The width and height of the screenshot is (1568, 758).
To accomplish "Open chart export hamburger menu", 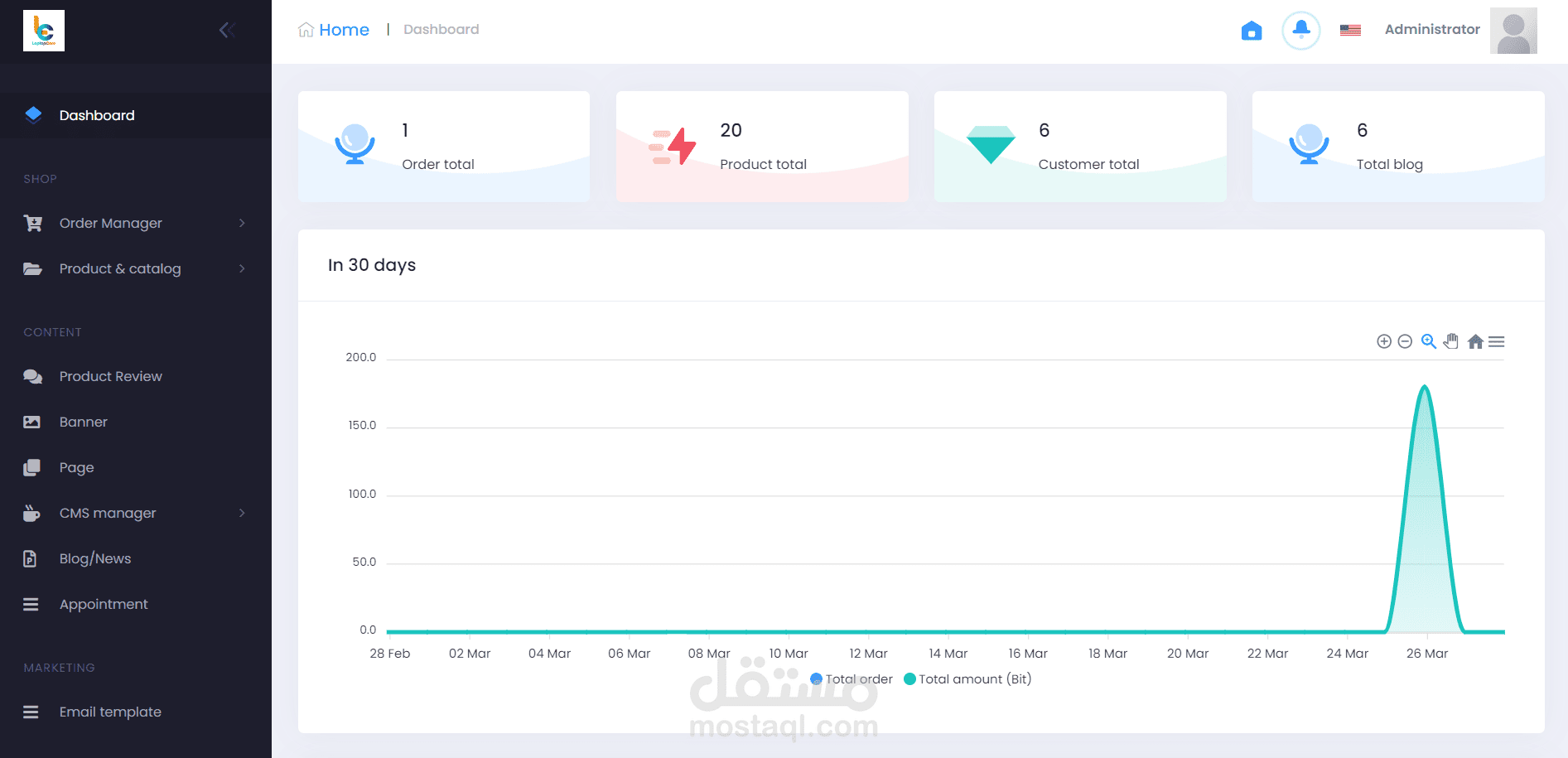I will pos(1496,341).
